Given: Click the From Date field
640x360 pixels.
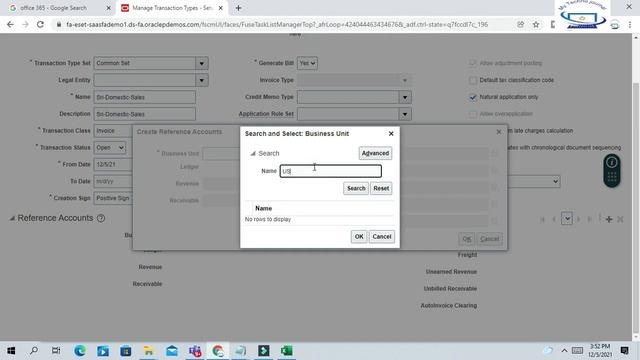Looking at the screenshot, I should [x=113, y=164].
